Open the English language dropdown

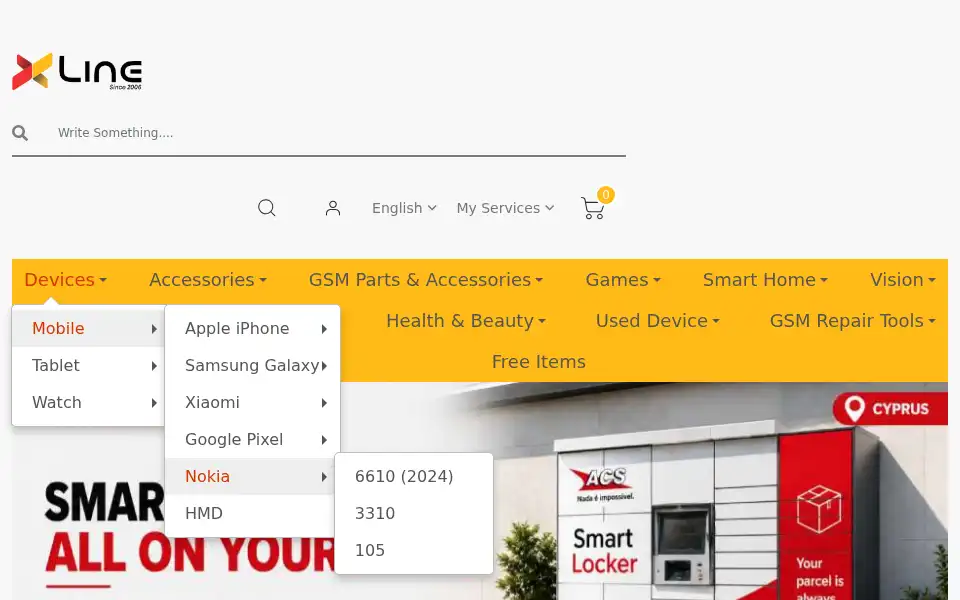(x=404, y=208)
